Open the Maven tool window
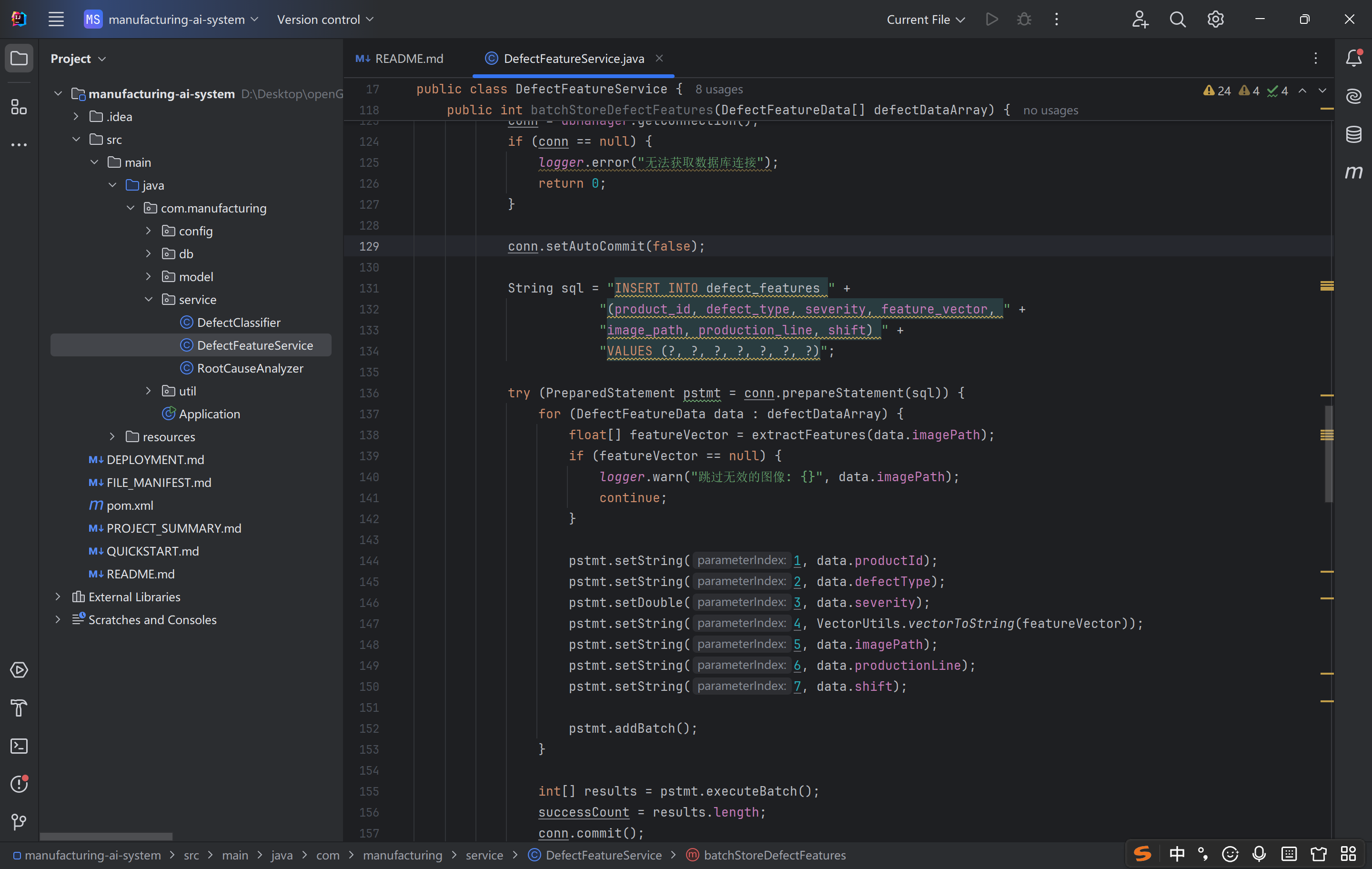This screenshot has height=869, width=1372. click(x=1354, y=172)
